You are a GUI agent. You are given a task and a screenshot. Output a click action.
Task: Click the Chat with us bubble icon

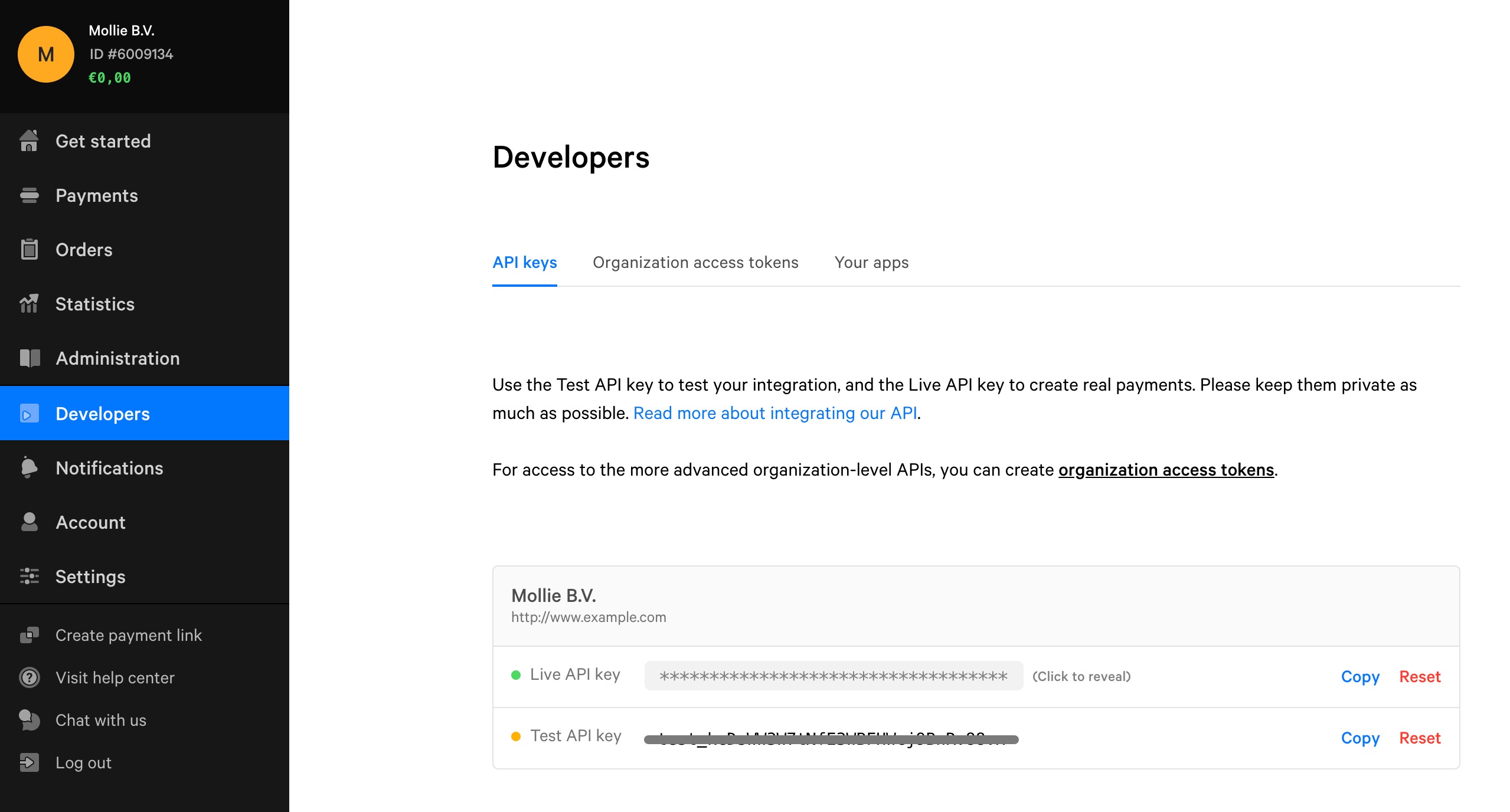(x=29, y=720)
